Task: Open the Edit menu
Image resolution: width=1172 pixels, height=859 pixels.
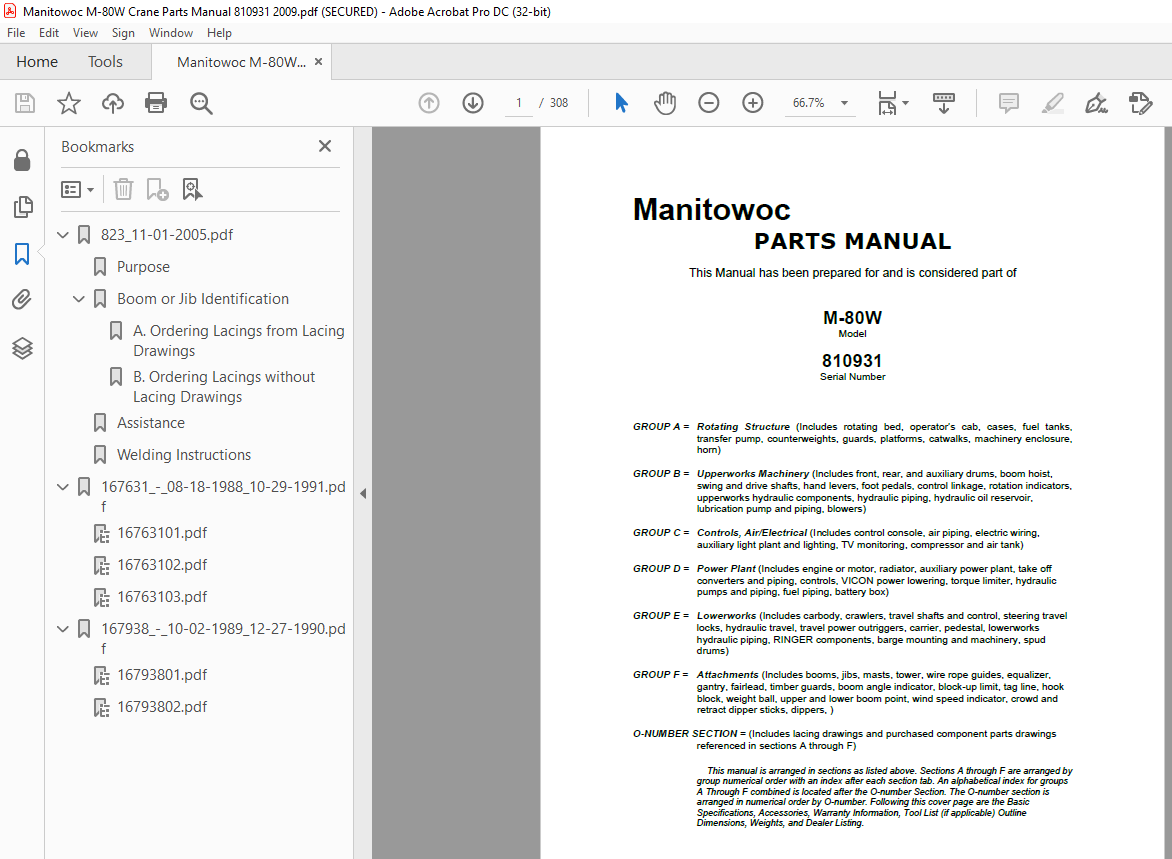Action: coord(49,33)
